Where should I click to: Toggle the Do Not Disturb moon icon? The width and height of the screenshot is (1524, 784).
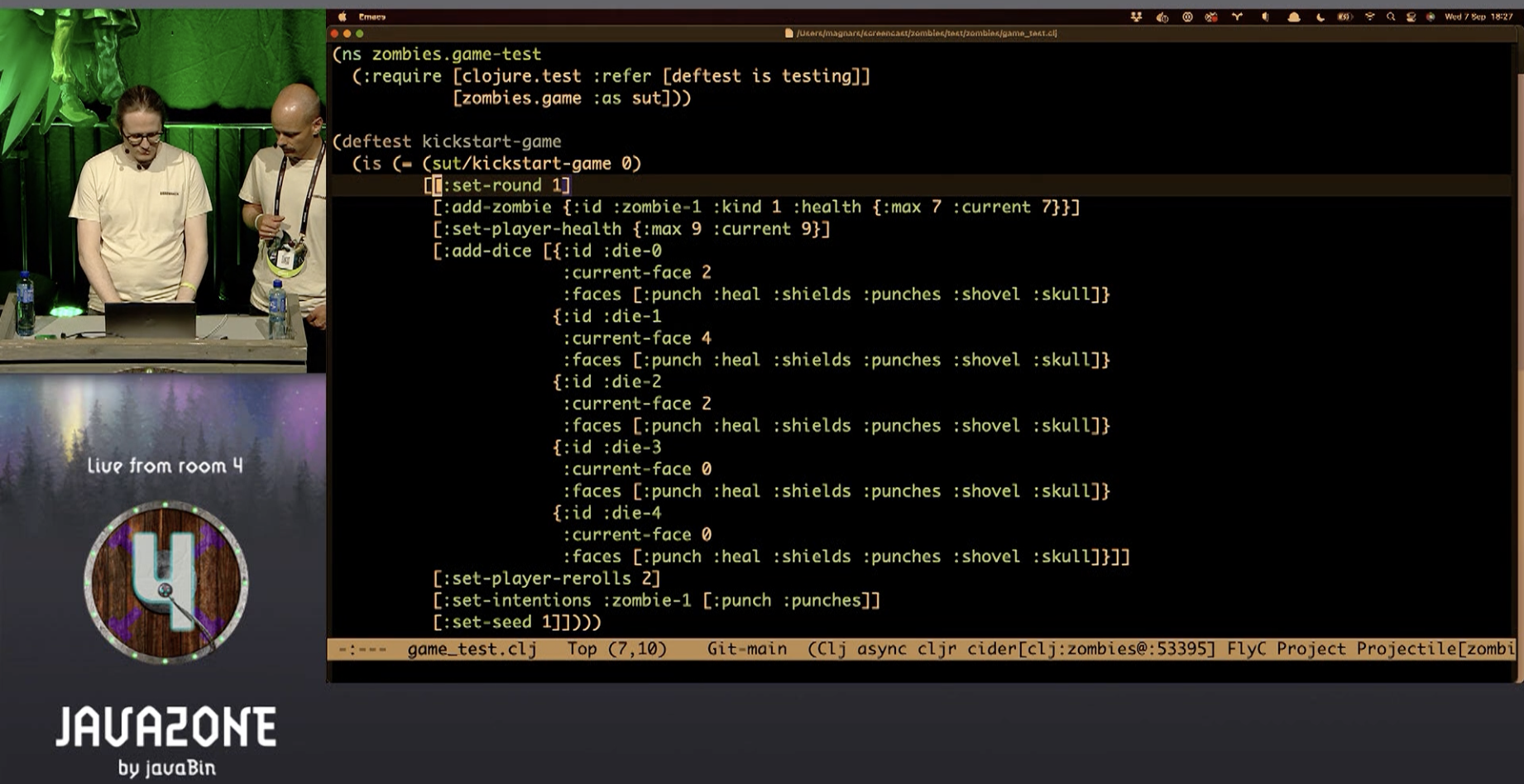(x=1320, y=17)
